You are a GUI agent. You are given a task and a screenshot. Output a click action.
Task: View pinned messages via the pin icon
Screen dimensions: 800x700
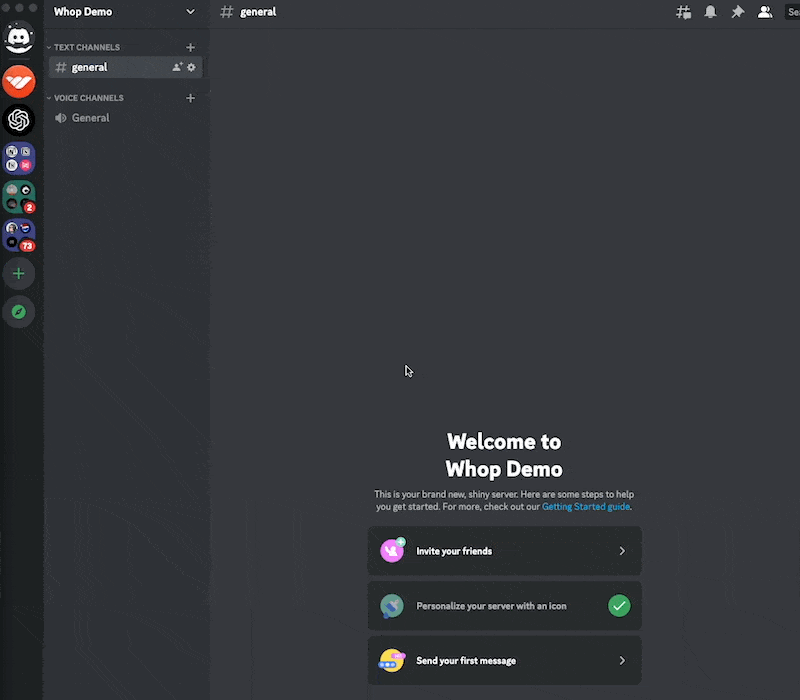click(736, 12)
